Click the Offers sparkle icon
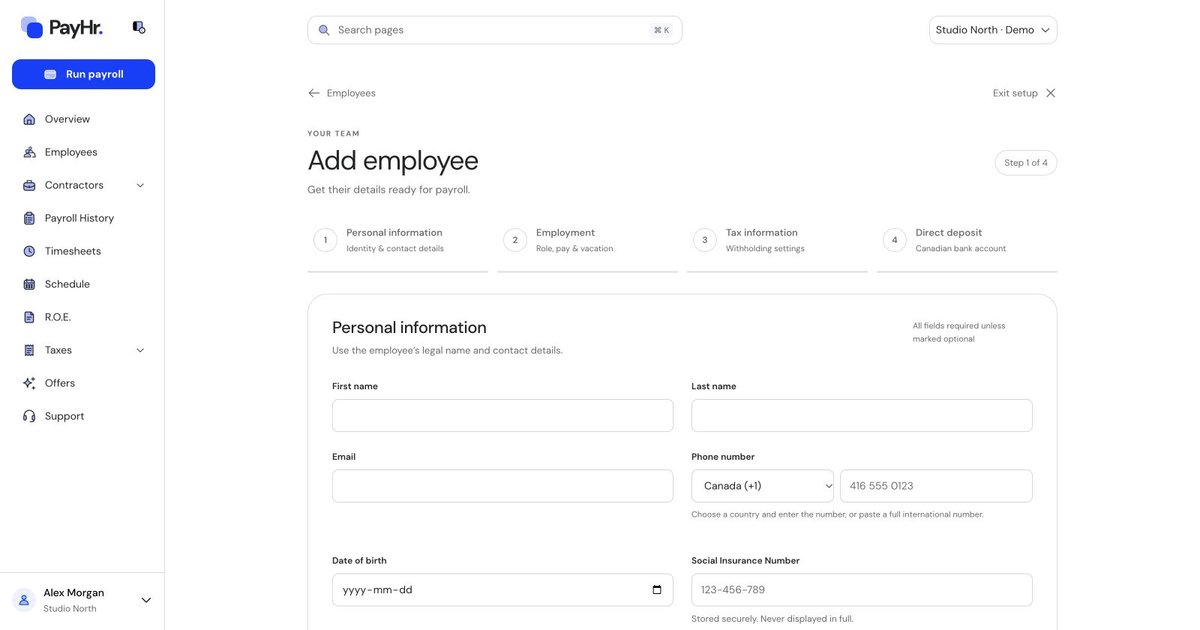The image size is (1200, 630). pyautogui.click(x=29, y=383)
